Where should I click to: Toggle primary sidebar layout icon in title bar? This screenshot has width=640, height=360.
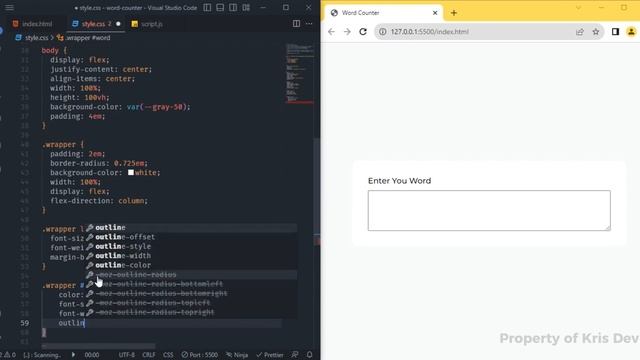(x=207, y=7)
